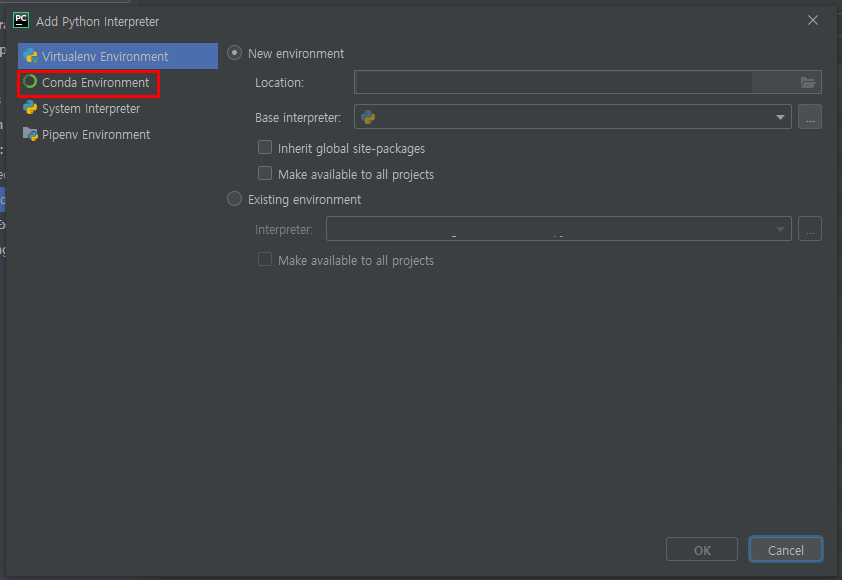Close the Add Python Interpreter dialog
Screen dimensions: 842x580
click(x=812, y=20)
